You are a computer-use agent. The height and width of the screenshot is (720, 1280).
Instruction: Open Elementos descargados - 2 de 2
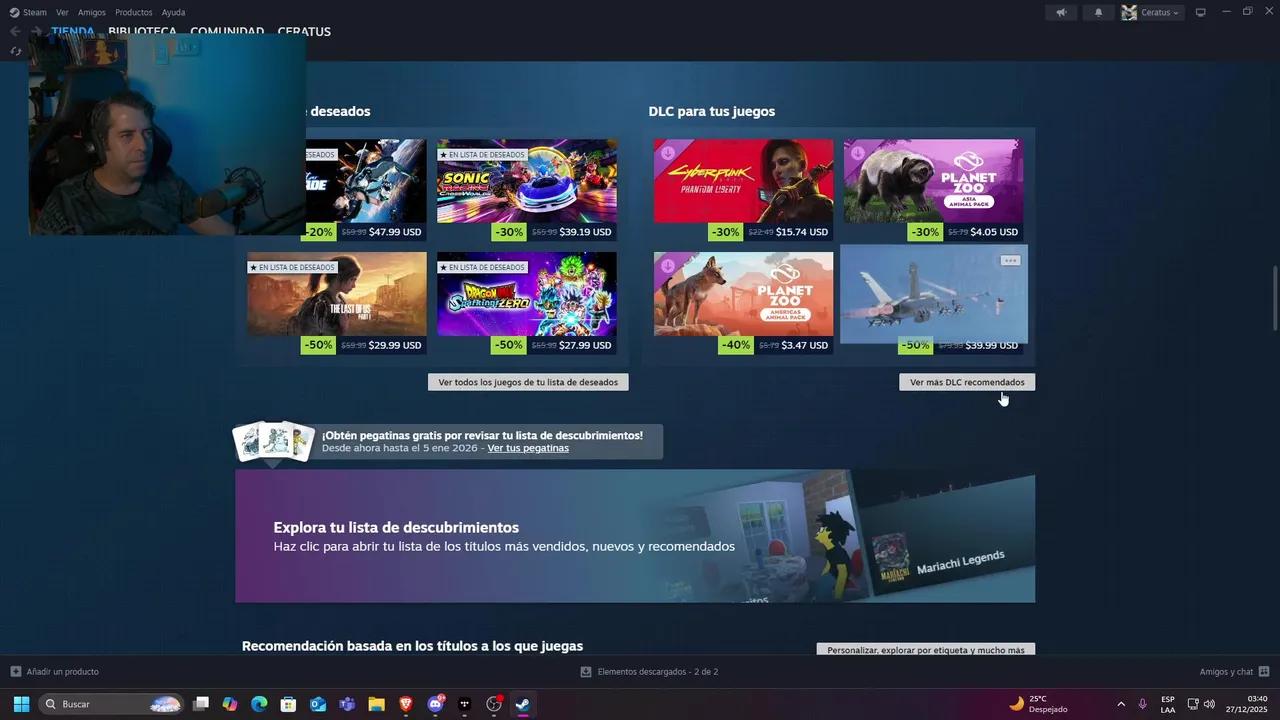pos(658,672)
